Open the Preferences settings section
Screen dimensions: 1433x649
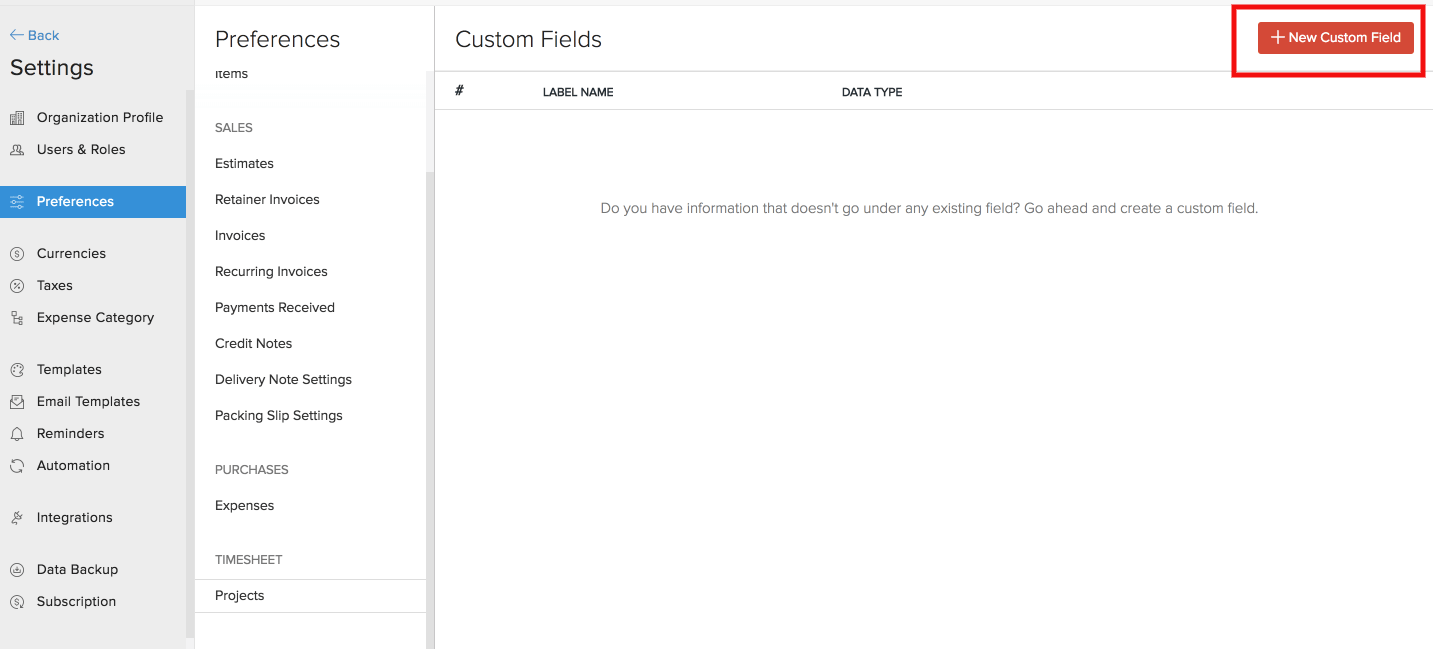point(75,202)
